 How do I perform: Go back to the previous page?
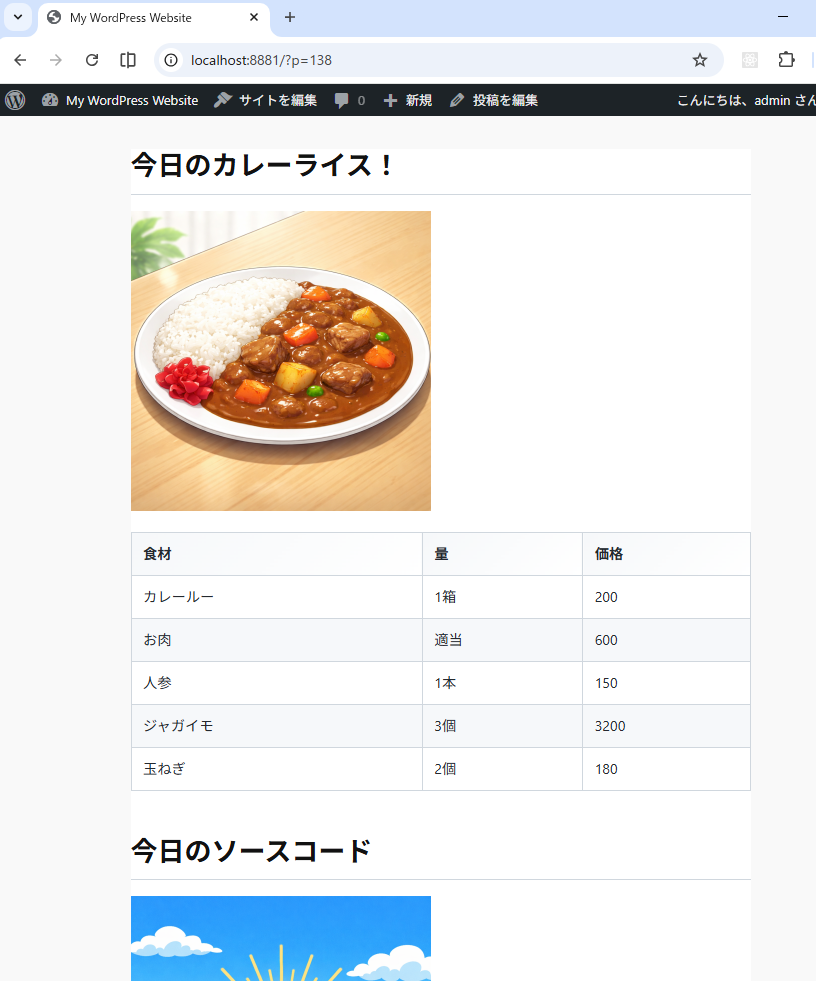20,60
